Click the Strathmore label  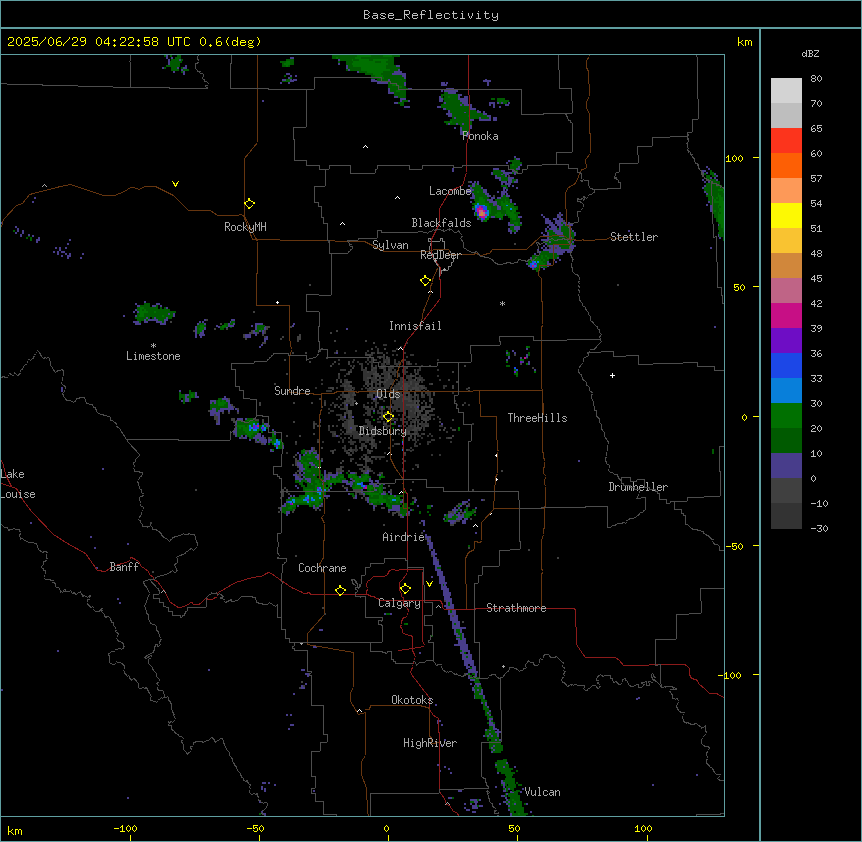(516, 608)
